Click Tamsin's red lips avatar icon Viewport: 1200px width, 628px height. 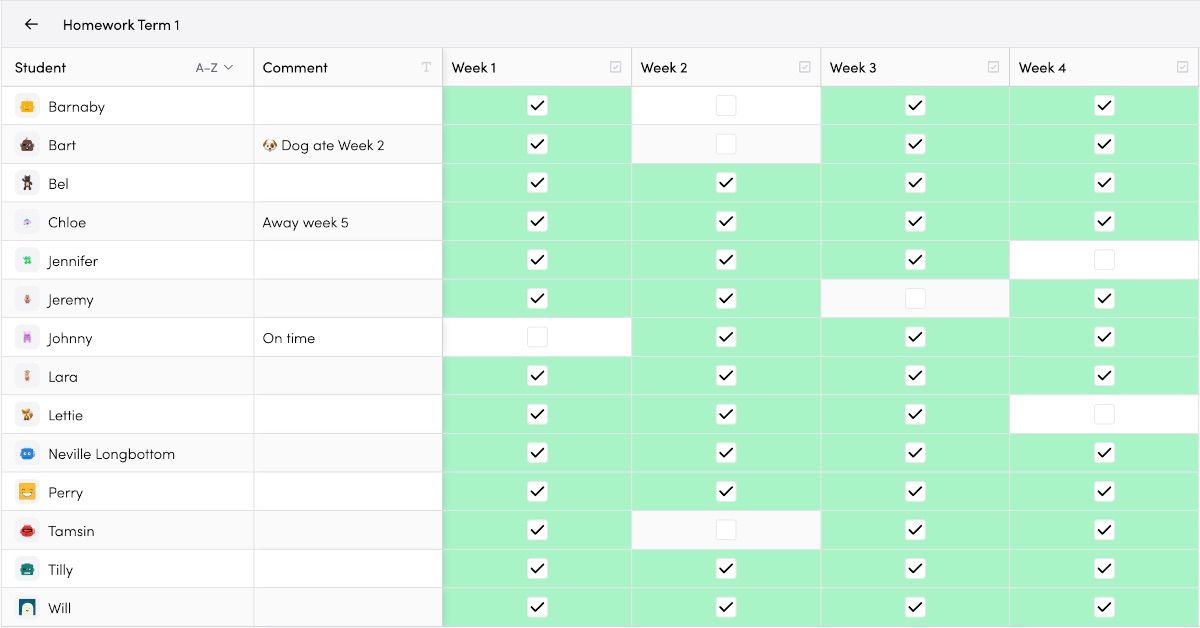tap(28, 531)
